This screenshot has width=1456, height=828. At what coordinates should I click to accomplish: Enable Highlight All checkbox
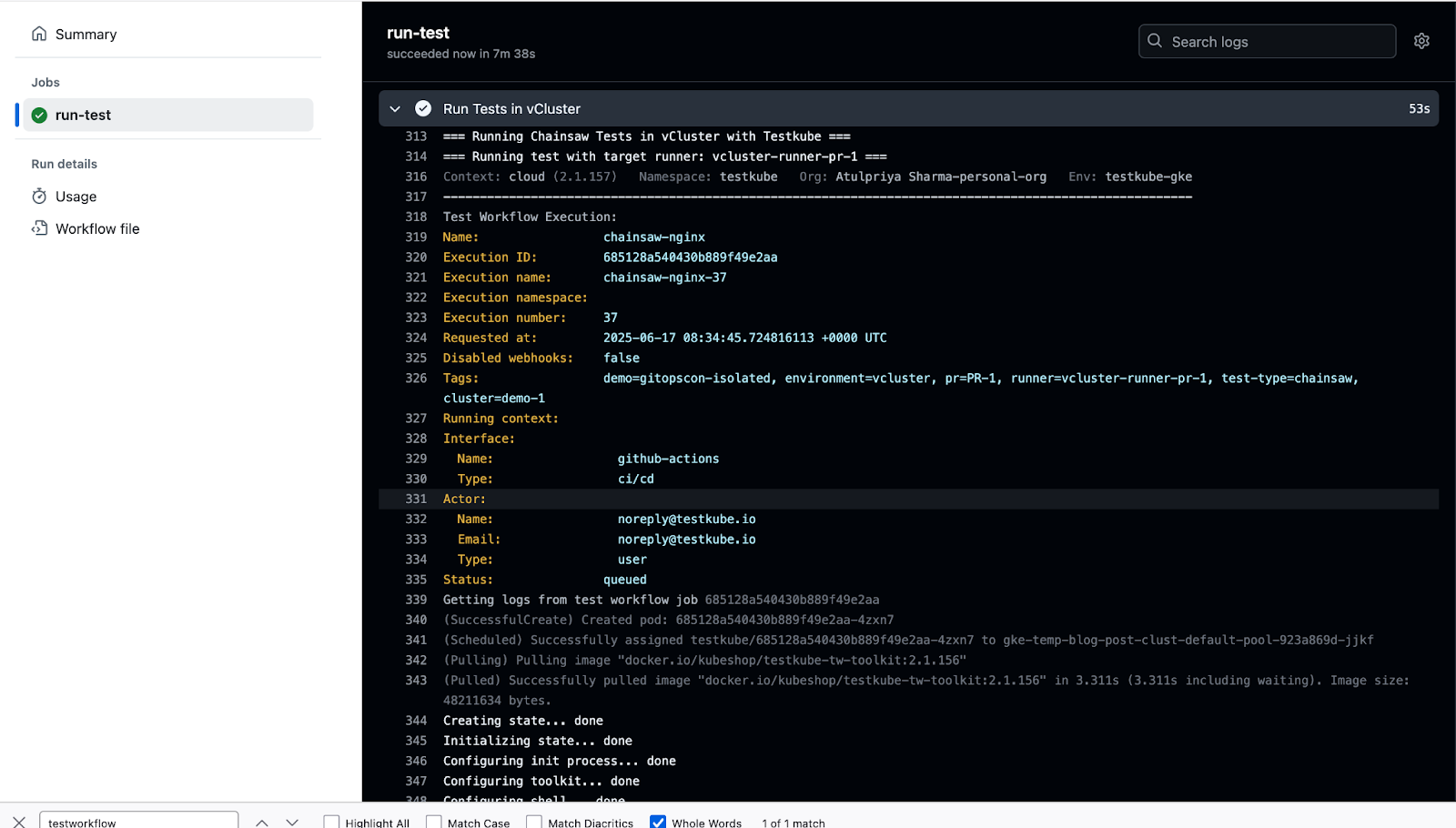click(x=331, y=822)
